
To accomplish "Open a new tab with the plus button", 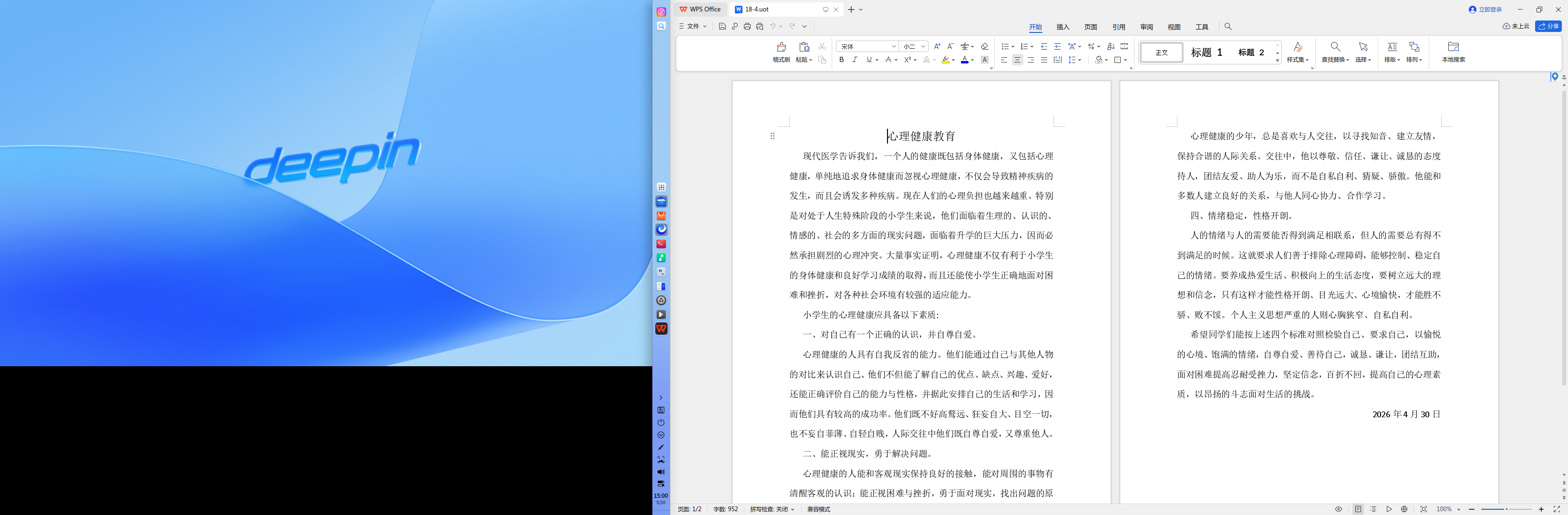I will click(851, 9).
